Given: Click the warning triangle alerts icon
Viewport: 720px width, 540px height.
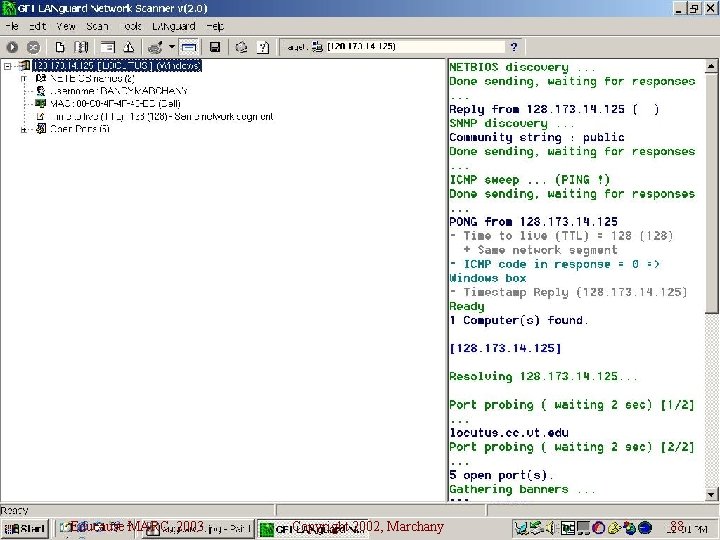Looking at the screenshot, I should coord(129,47).
